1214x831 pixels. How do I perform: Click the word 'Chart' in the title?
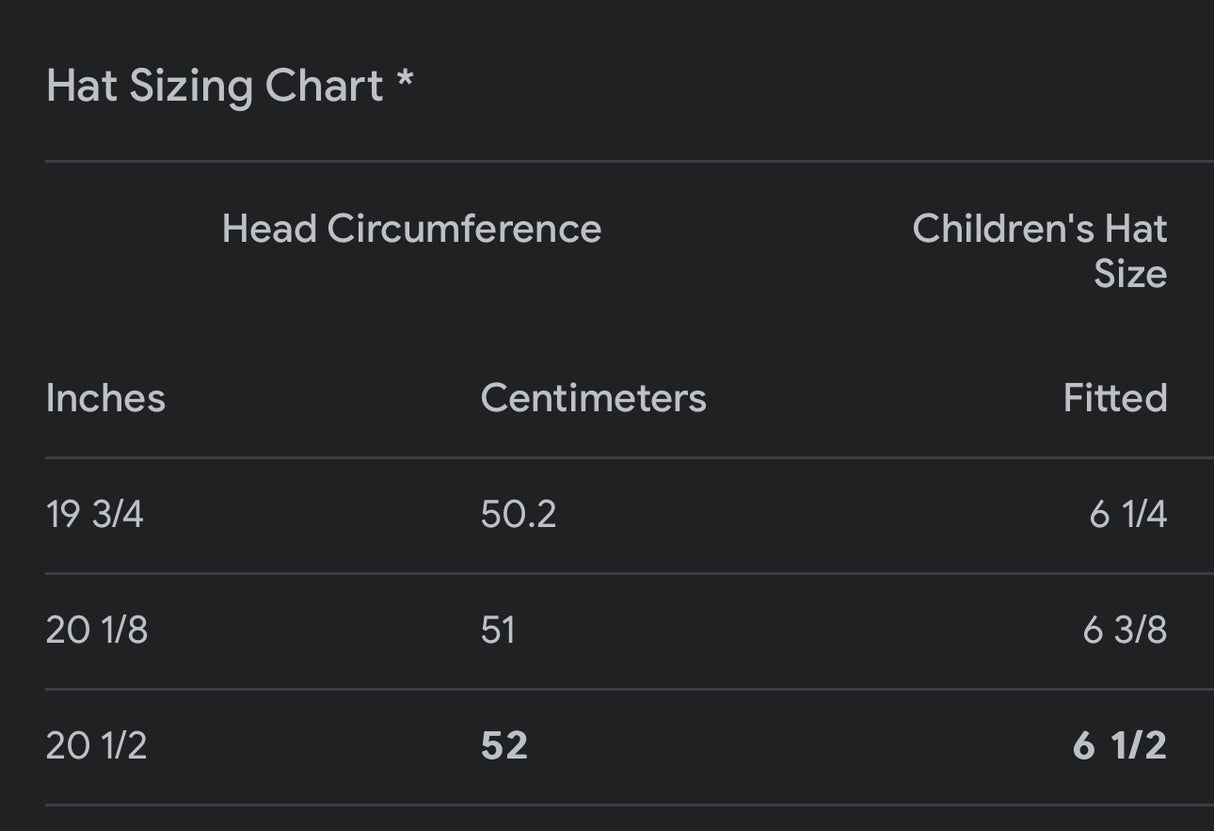[324, 86]
